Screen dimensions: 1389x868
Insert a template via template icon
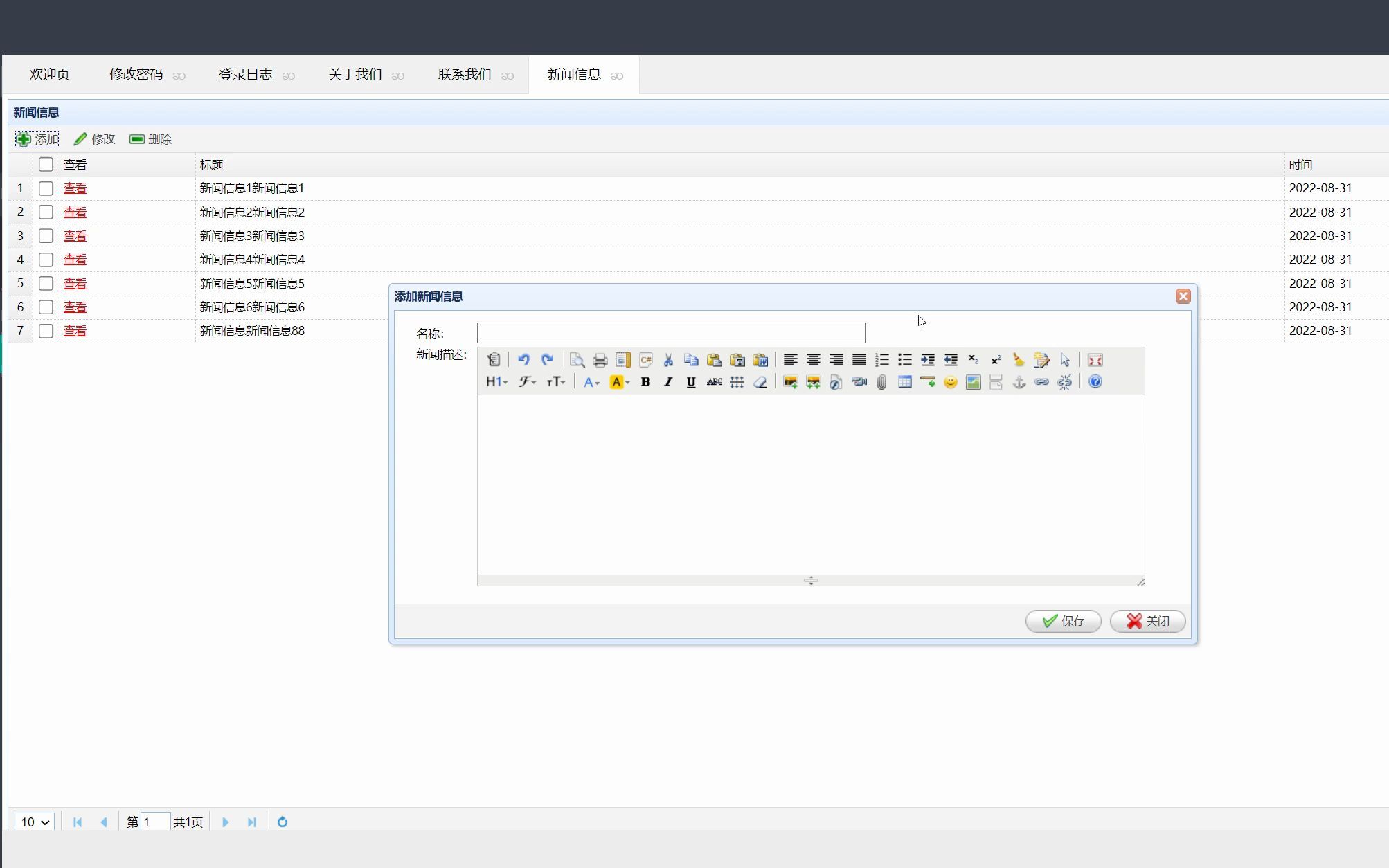coord(622,360)
